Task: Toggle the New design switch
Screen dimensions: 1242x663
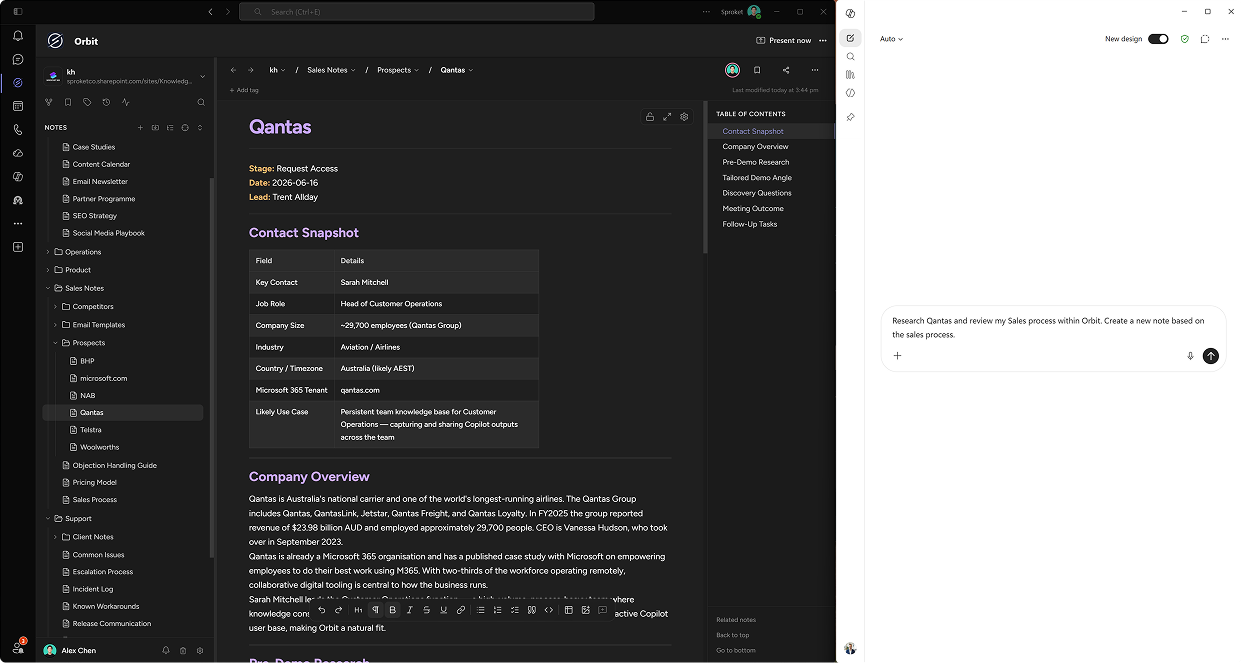Action: pyautogui.click(x=1158, y=39)
